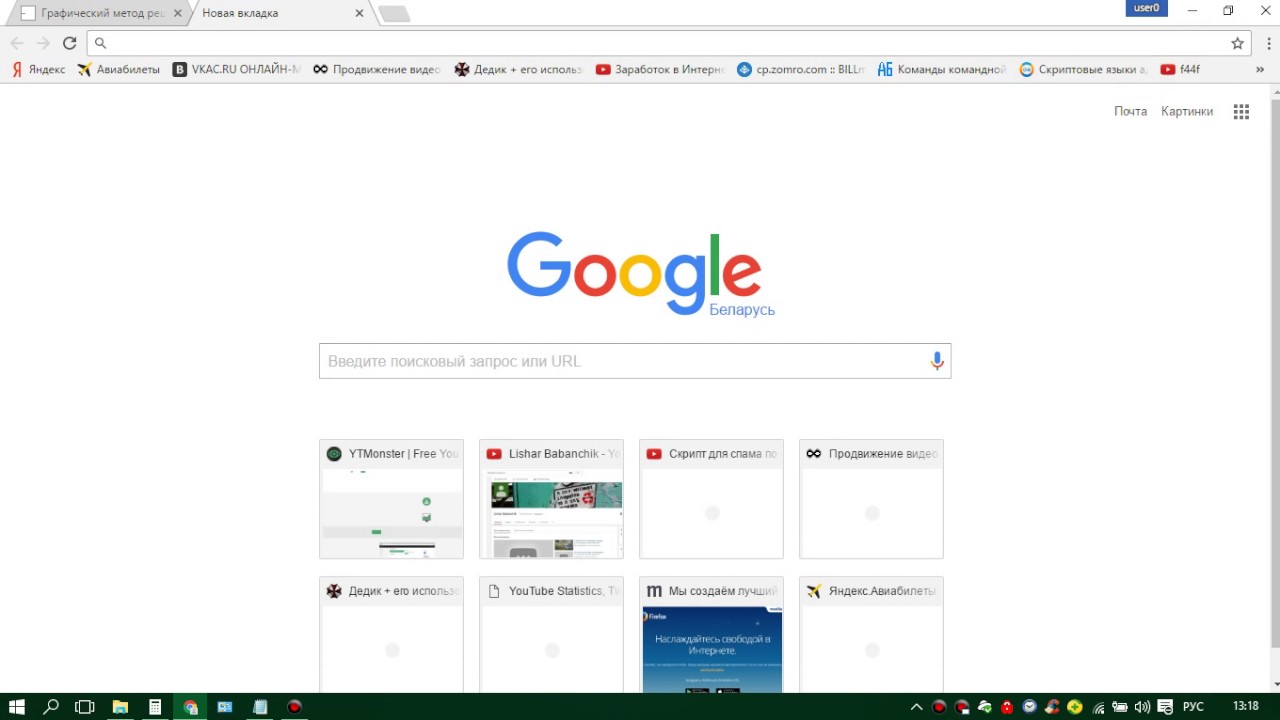Open Дедик + его использ bookmark in bar

tap(518, 70)
